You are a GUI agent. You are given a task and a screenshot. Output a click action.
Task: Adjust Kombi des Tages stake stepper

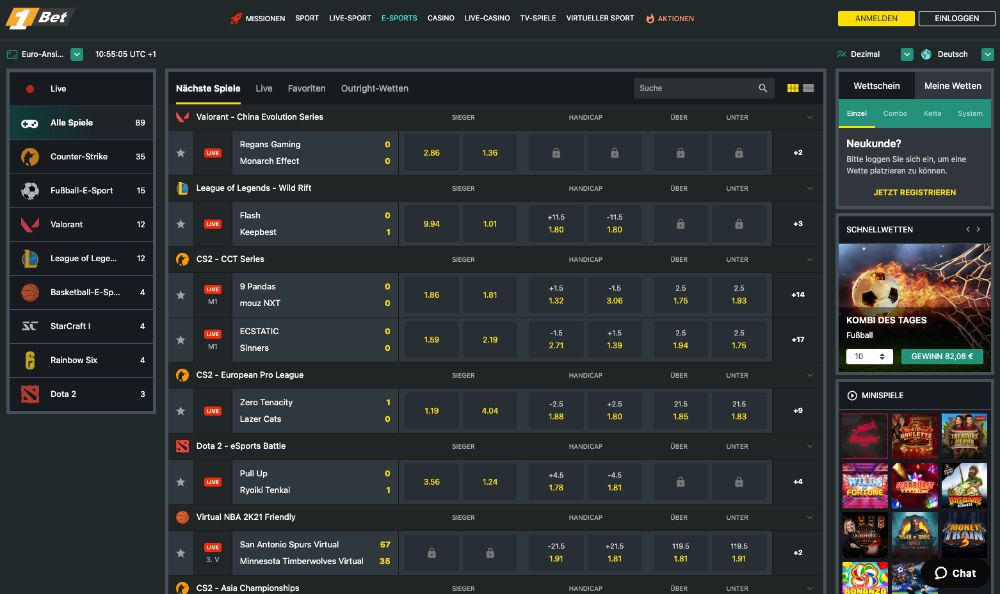point(882,356)
